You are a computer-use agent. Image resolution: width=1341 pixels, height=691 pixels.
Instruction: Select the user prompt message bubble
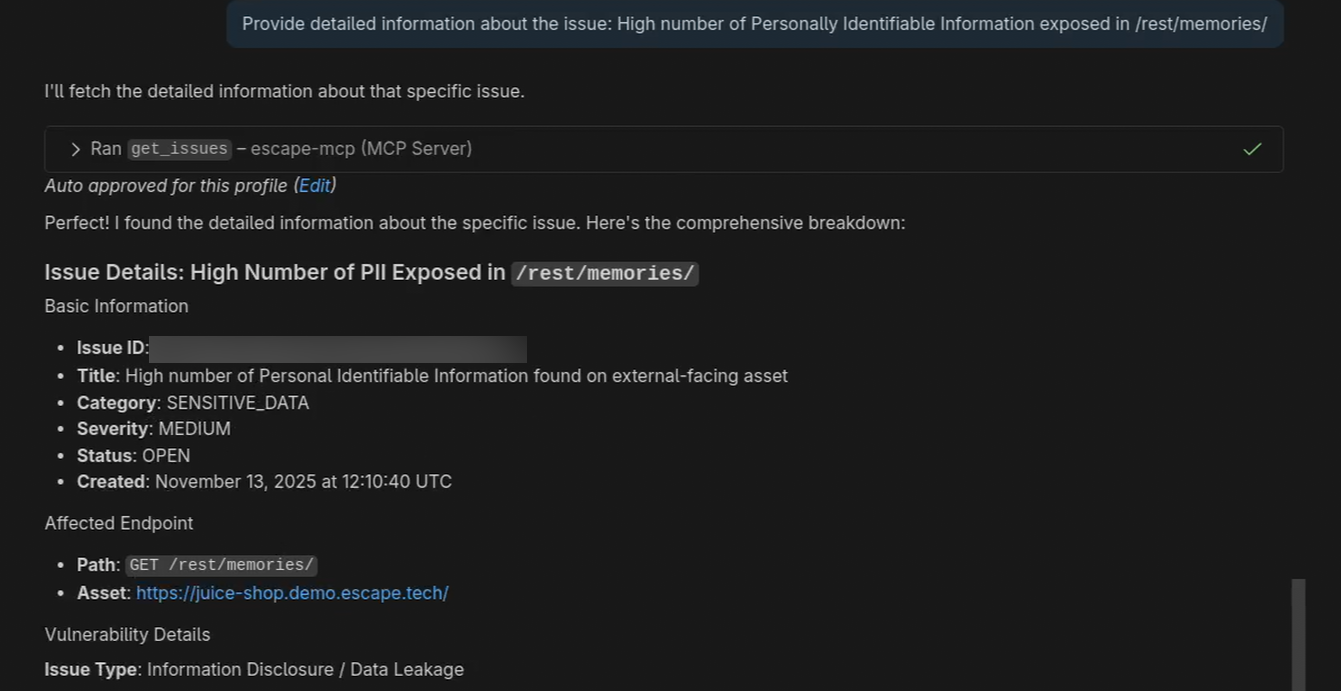(754, 24)
